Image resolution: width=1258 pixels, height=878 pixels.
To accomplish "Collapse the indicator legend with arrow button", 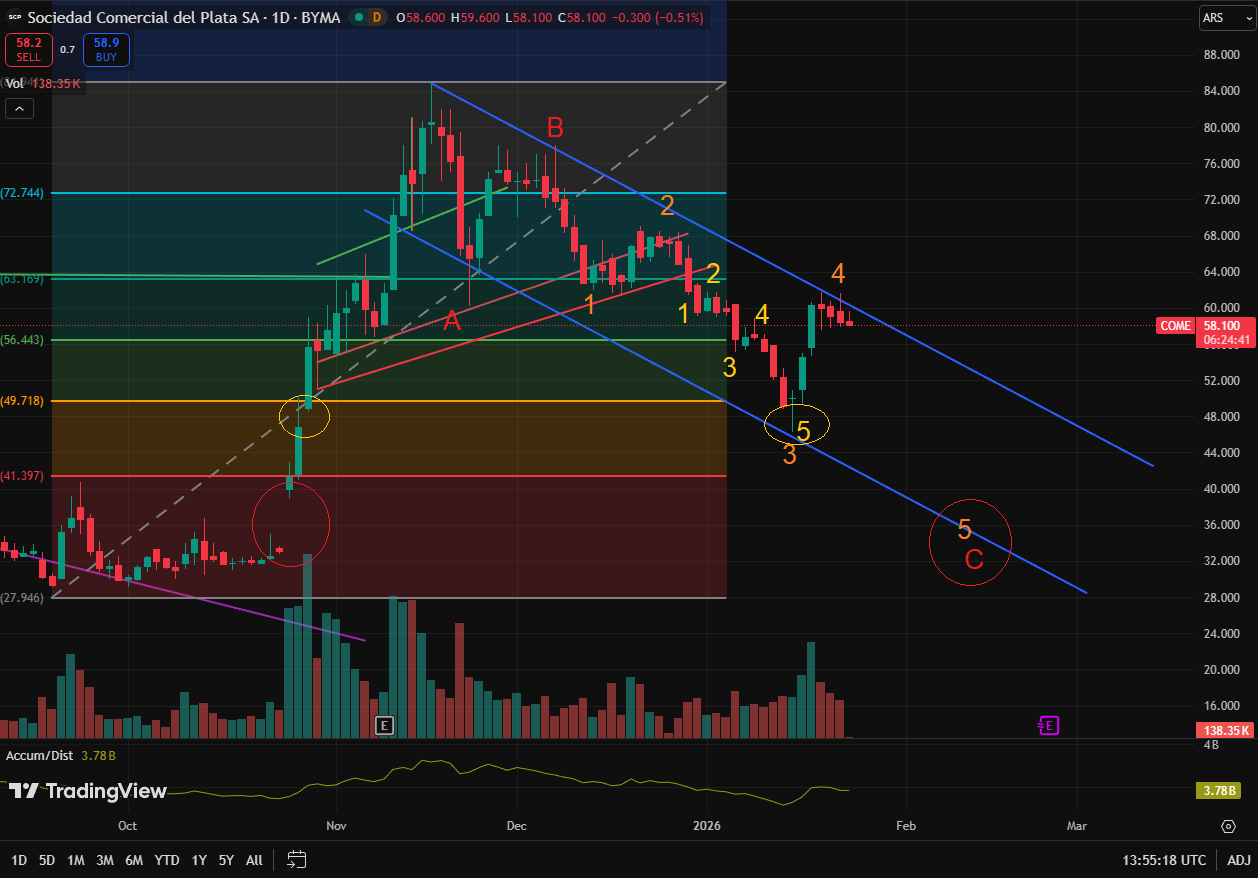I will [x=19, y=109].
